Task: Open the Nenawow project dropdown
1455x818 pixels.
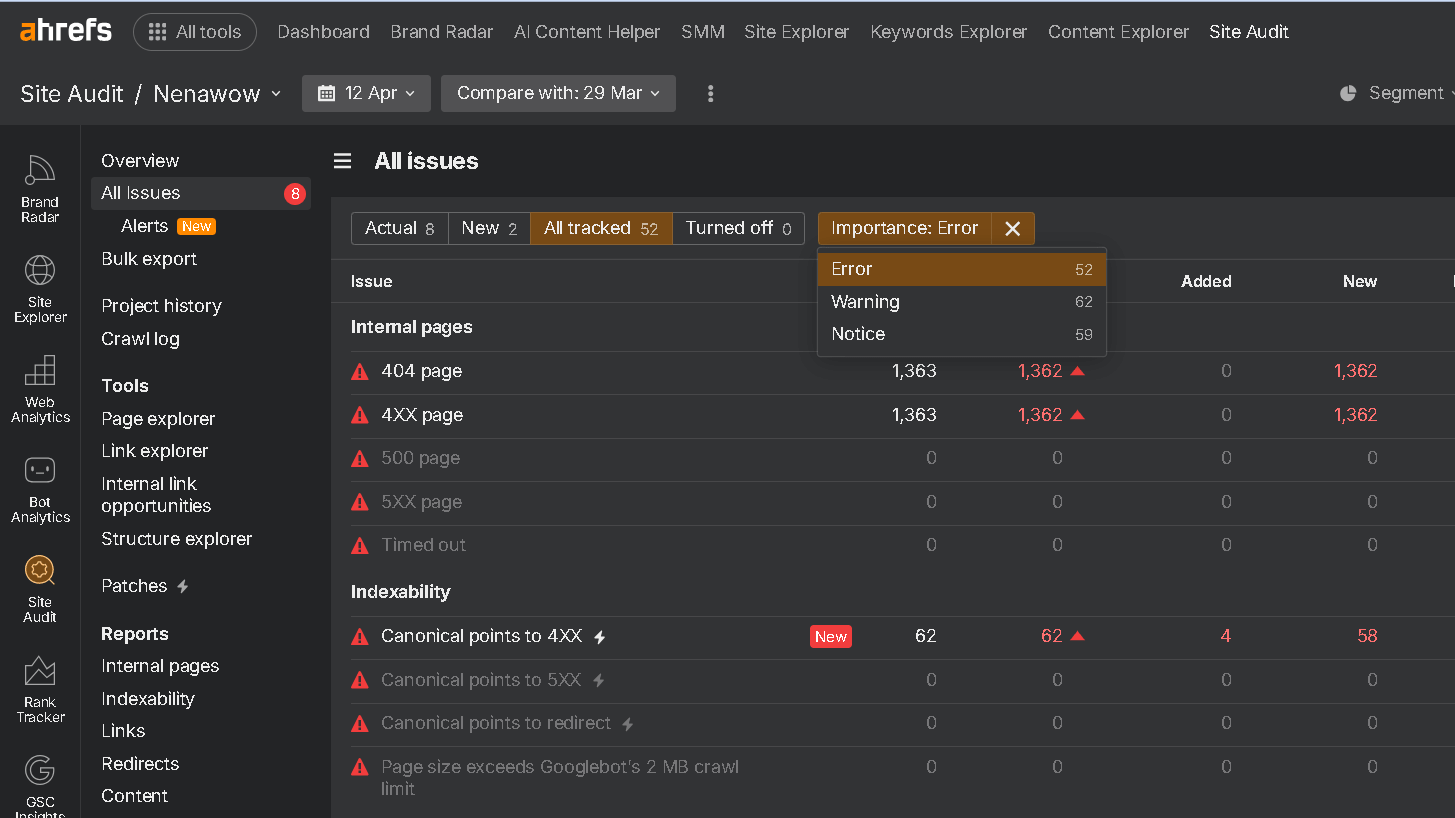Action: 220,93
